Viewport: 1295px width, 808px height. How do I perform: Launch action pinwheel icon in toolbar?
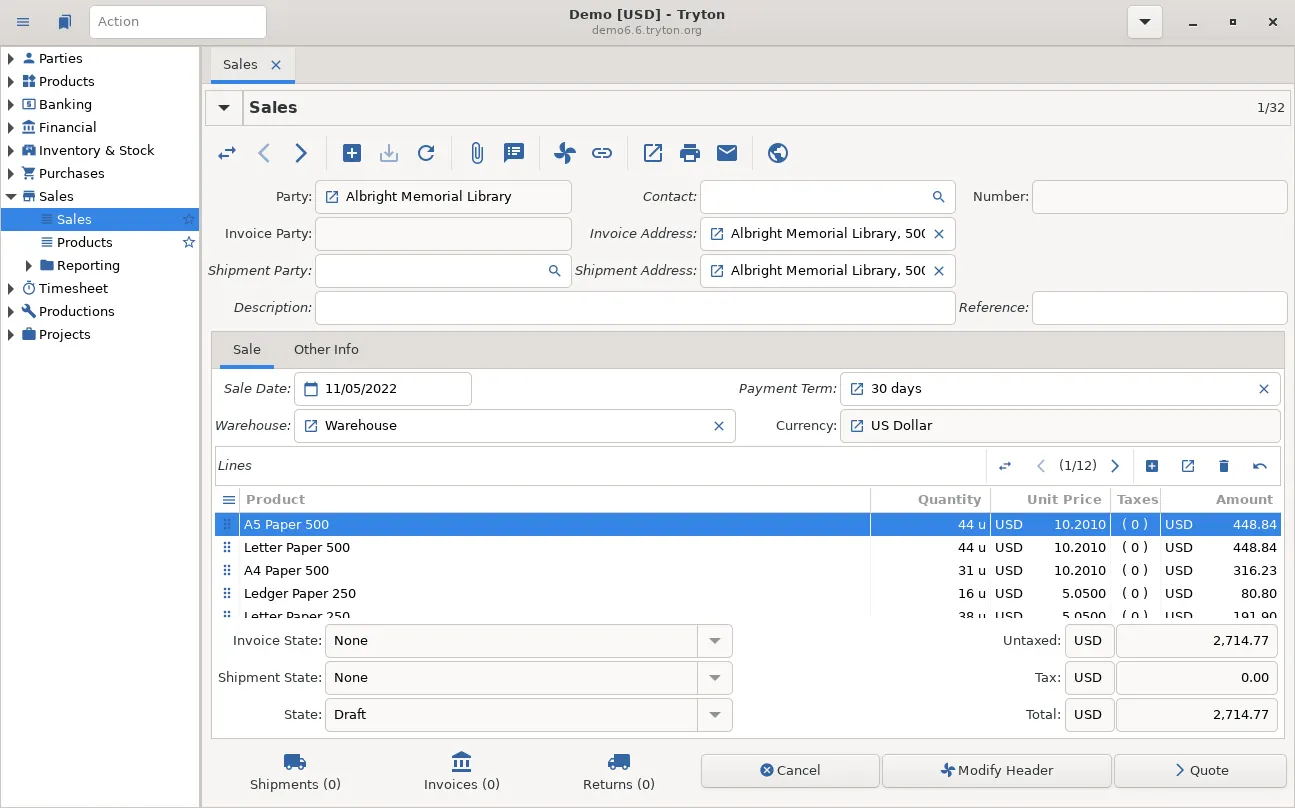pos(564,153)
